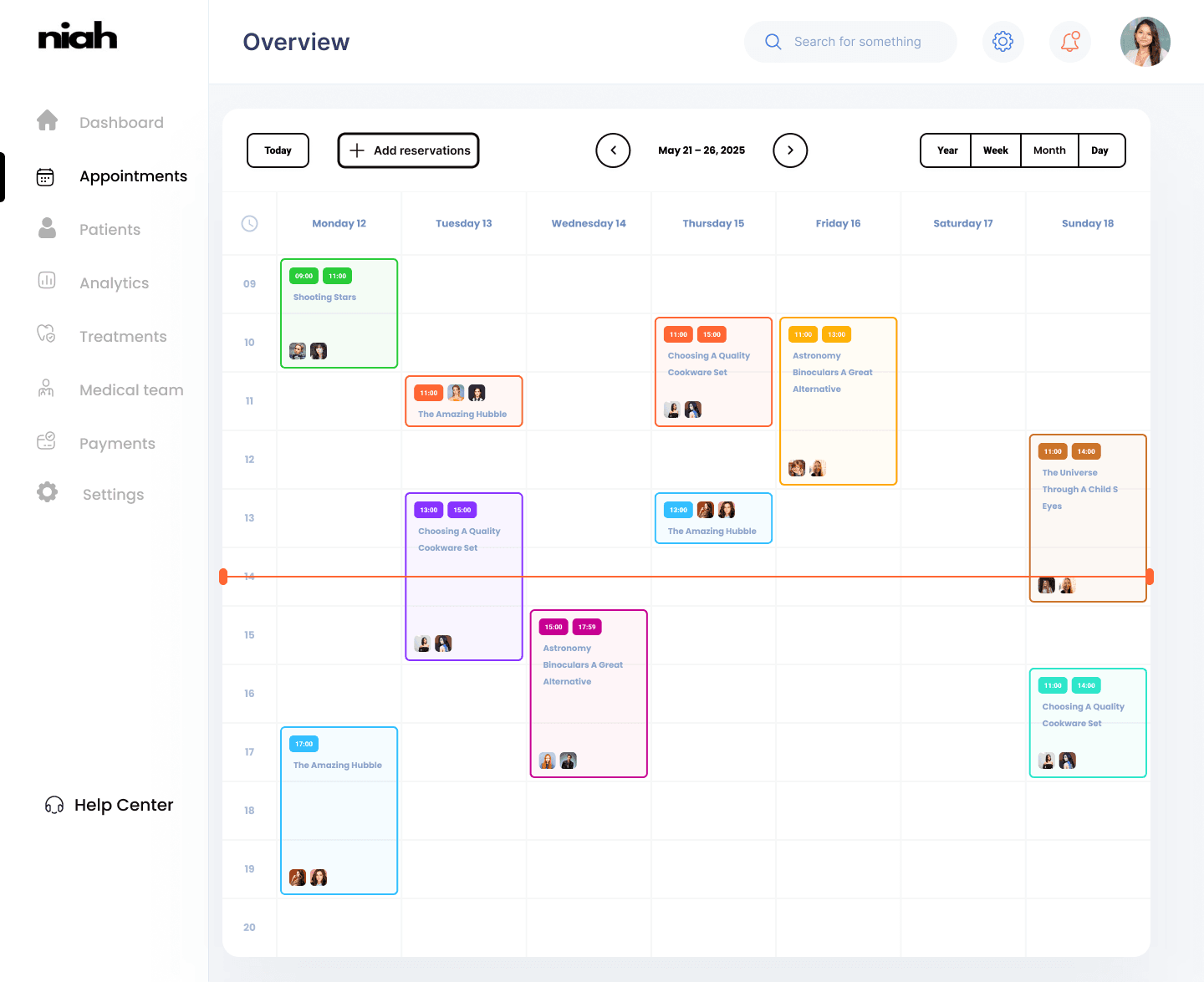1204x982 pixels.
Task: Click the Add reservations button
Action: point(408,150)
